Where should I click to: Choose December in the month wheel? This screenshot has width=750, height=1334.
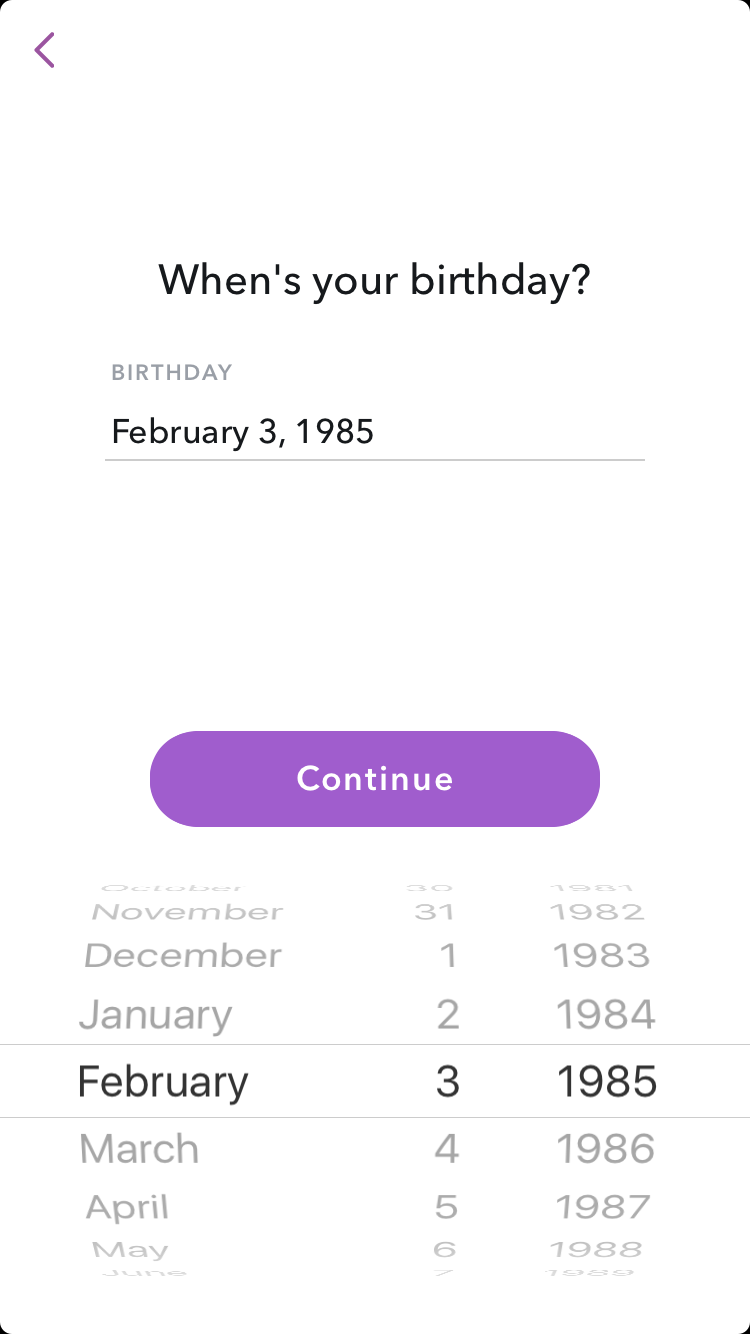[x=182, y=956]
